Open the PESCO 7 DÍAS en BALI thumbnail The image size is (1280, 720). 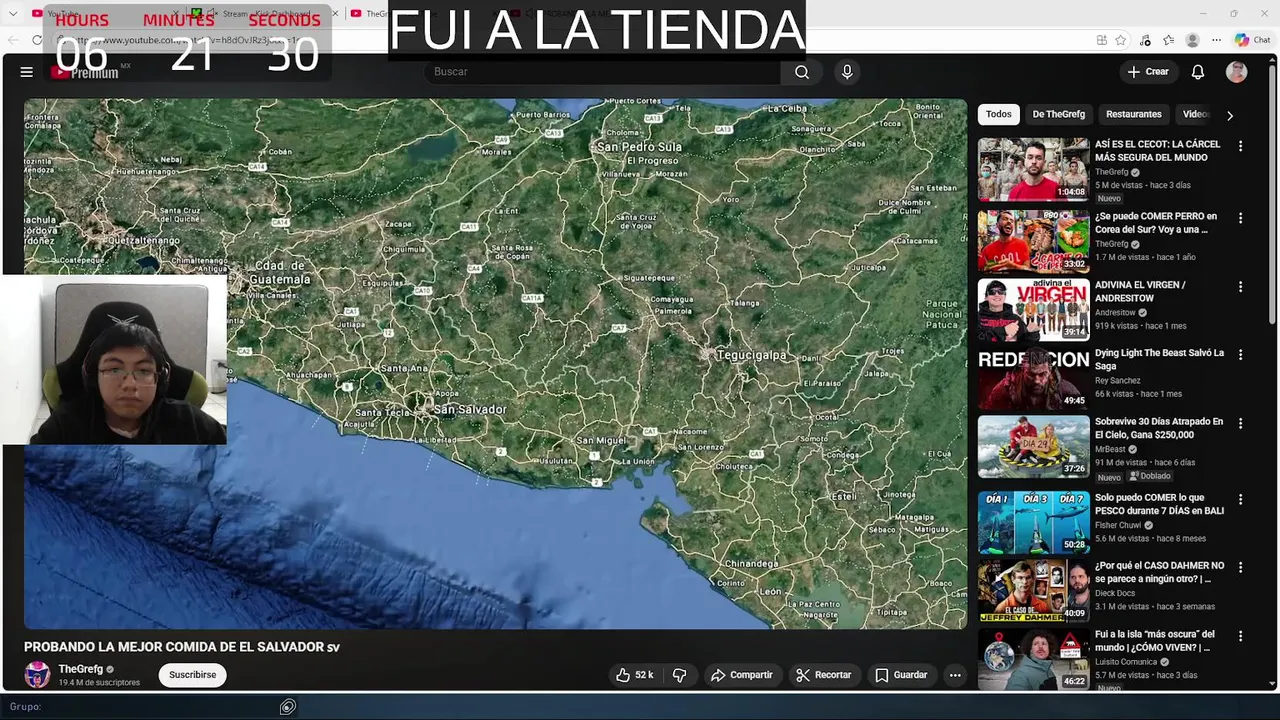click(x=1033, y=522)
